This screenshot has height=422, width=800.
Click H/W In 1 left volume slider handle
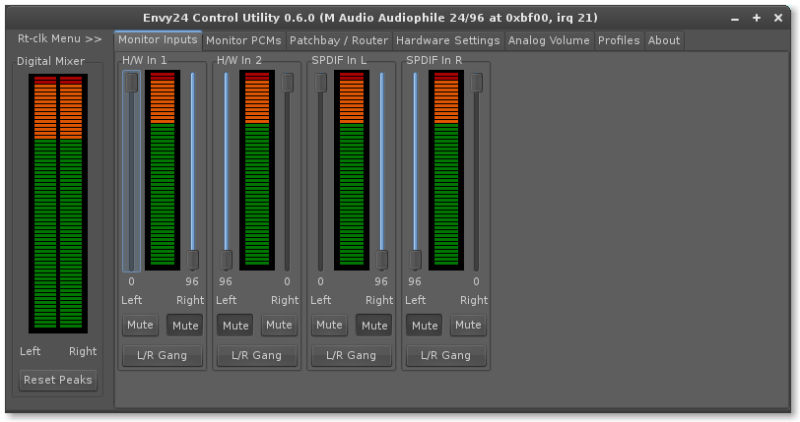click(132, 82)
